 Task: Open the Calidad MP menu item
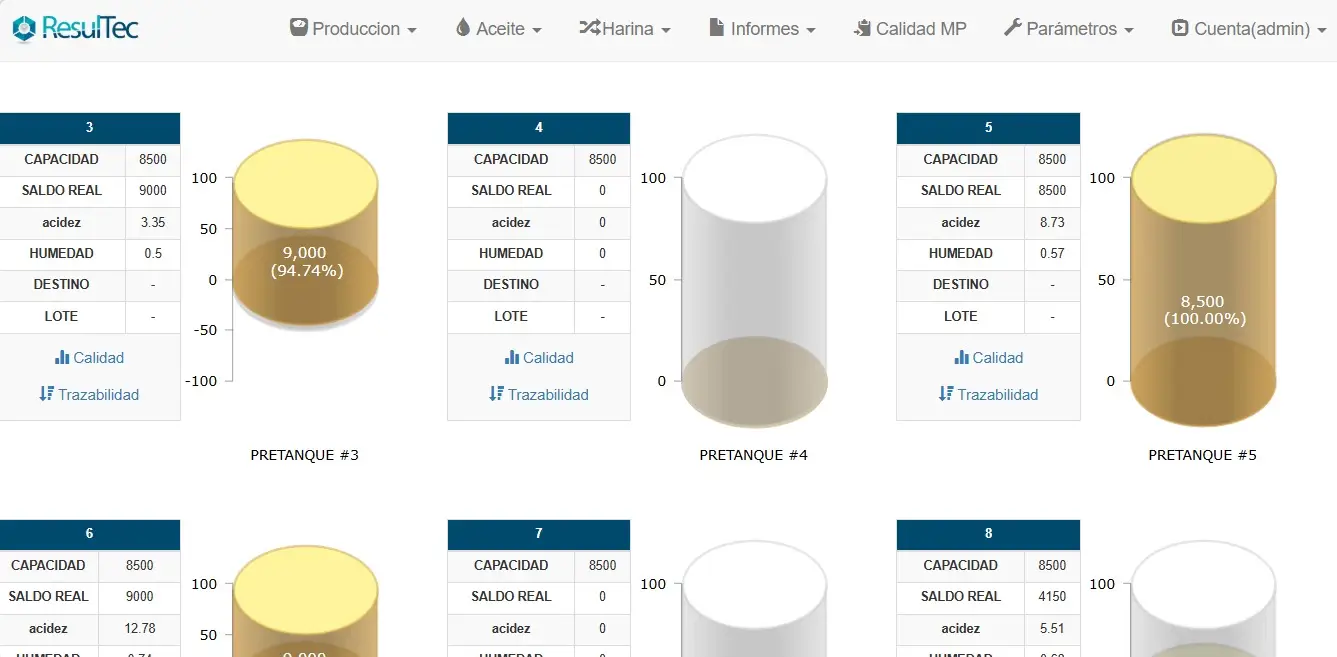(x=910, y=29)
